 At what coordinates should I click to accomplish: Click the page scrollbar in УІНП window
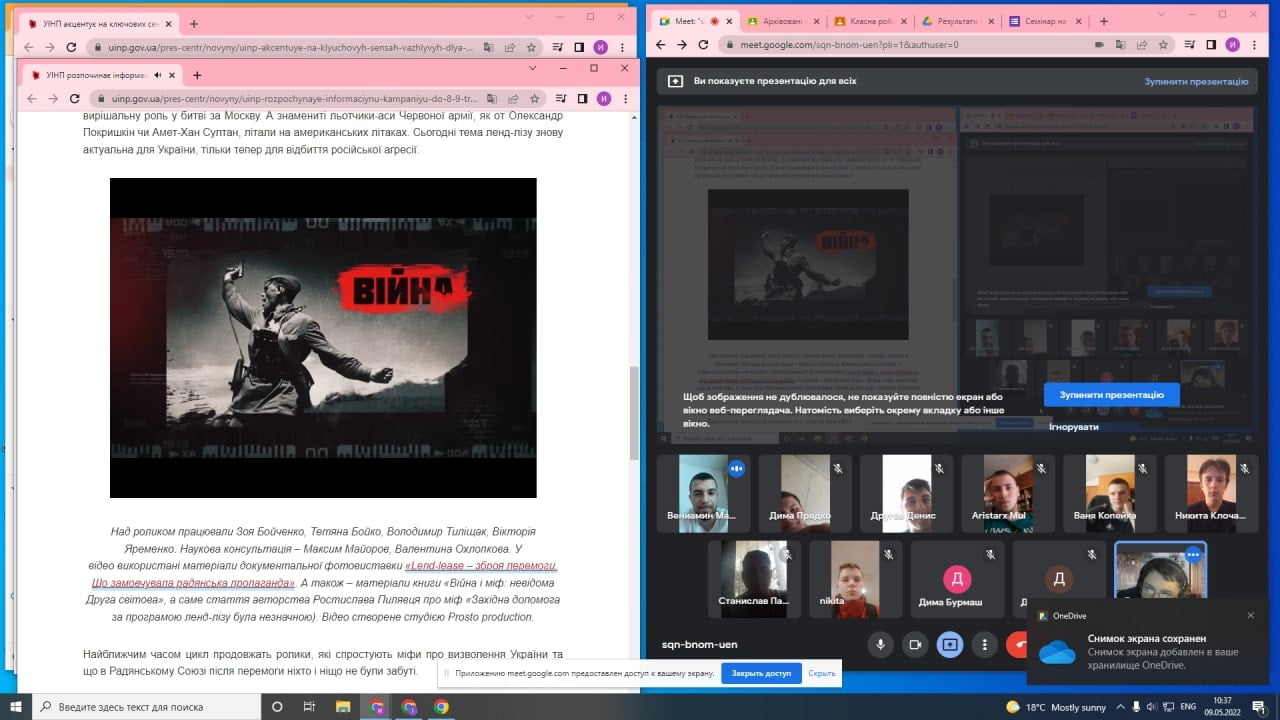[634, 412]
